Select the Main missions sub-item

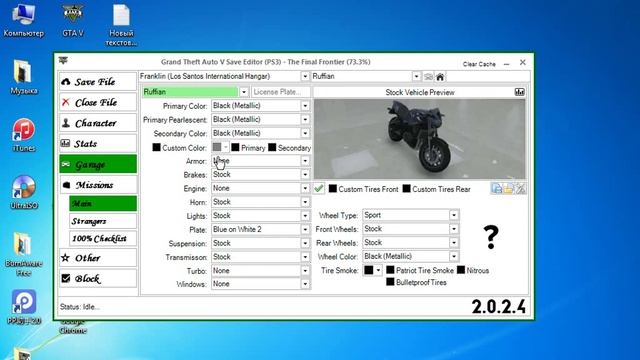(x=103, y=203)
